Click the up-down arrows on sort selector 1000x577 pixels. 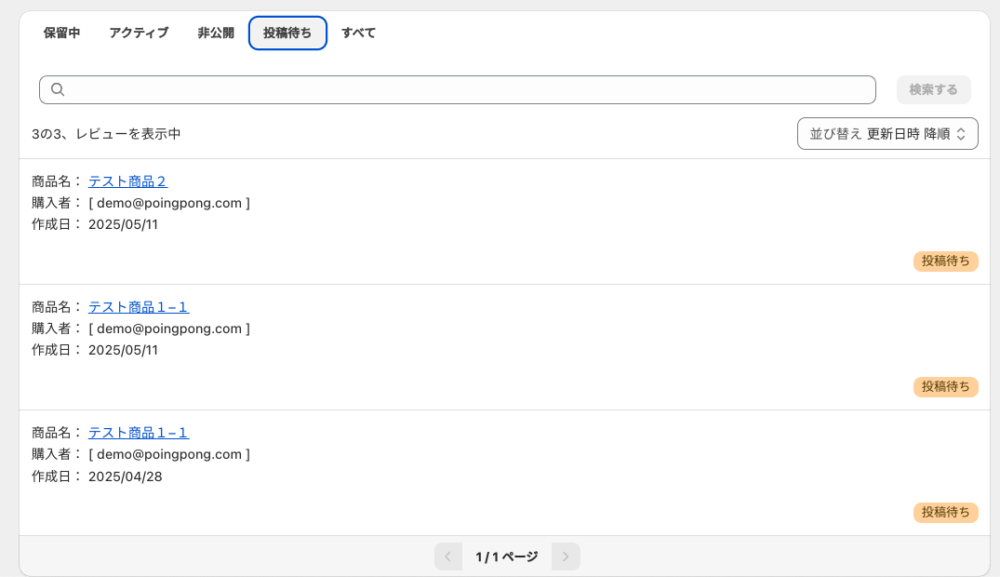pos(960,134)
